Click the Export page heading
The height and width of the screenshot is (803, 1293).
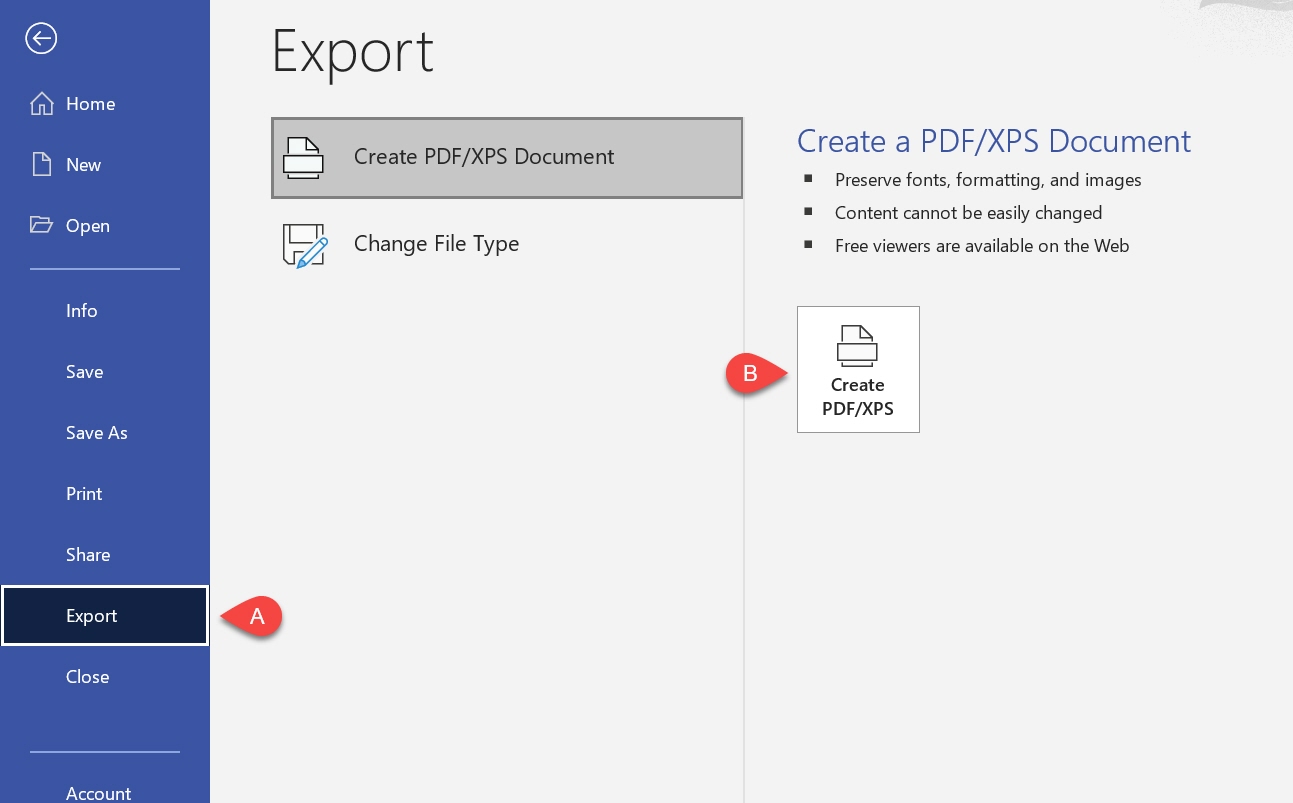click(x=353, y=52)
